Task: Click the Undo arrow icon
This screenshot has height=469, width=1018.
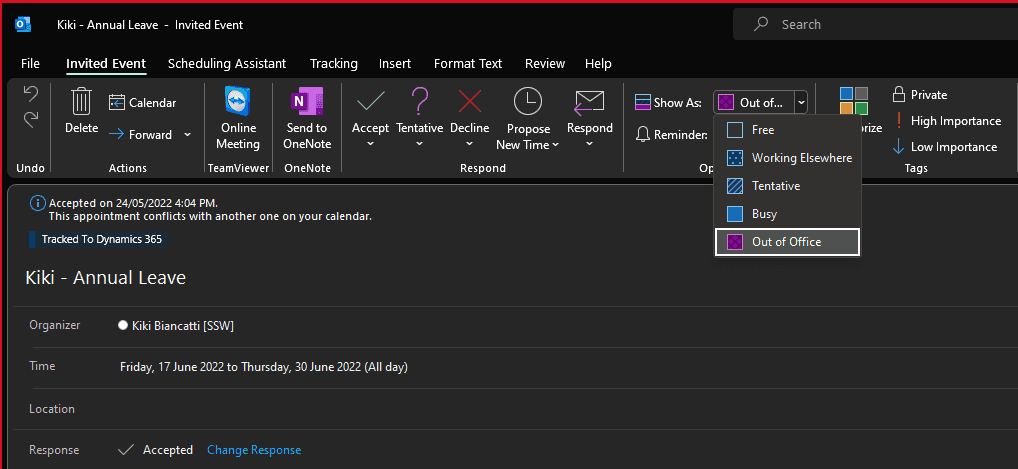Action: 31,95
